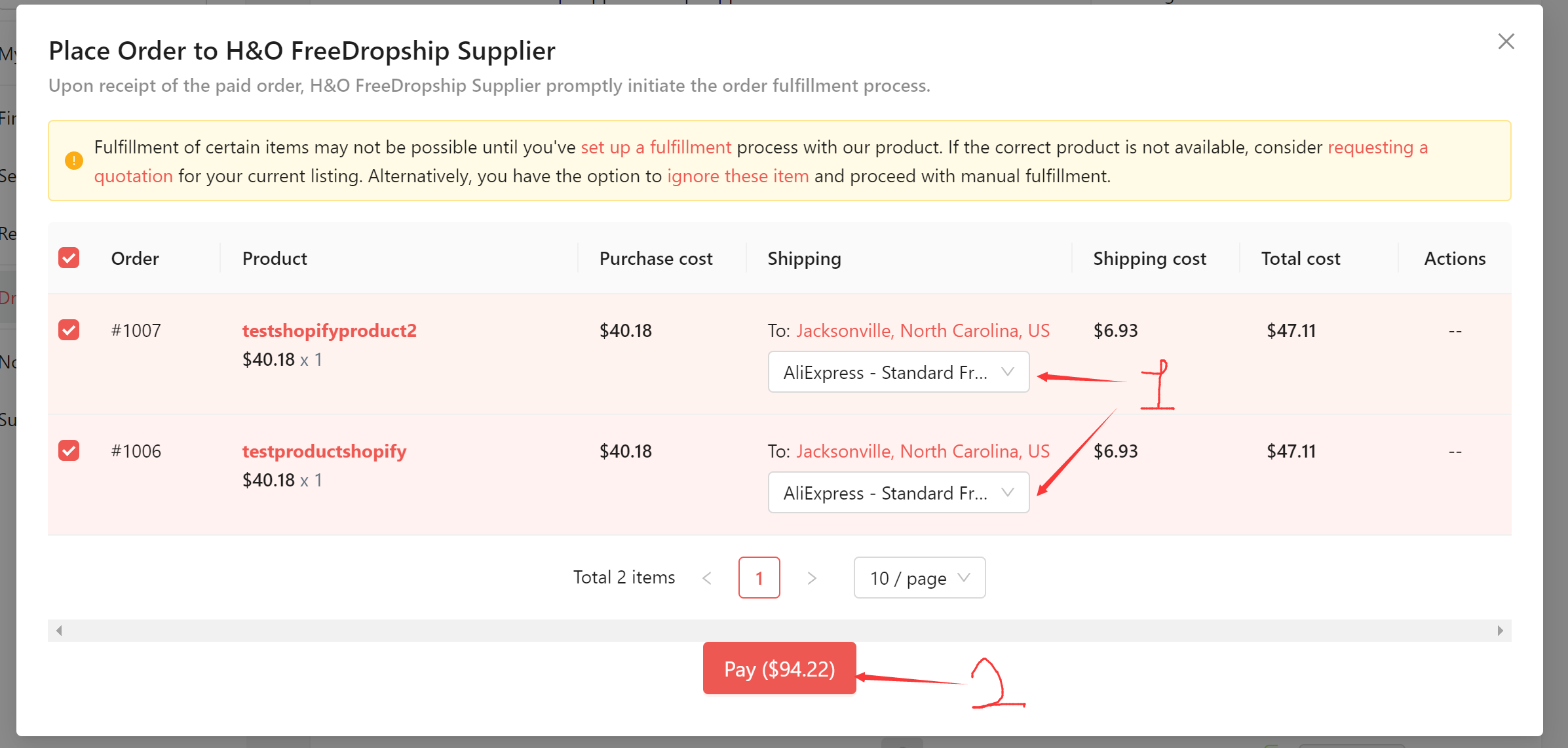The height and width of the screenshot is (748, 1568).
Task: Go to next page arrow
Action: (812, 578)
